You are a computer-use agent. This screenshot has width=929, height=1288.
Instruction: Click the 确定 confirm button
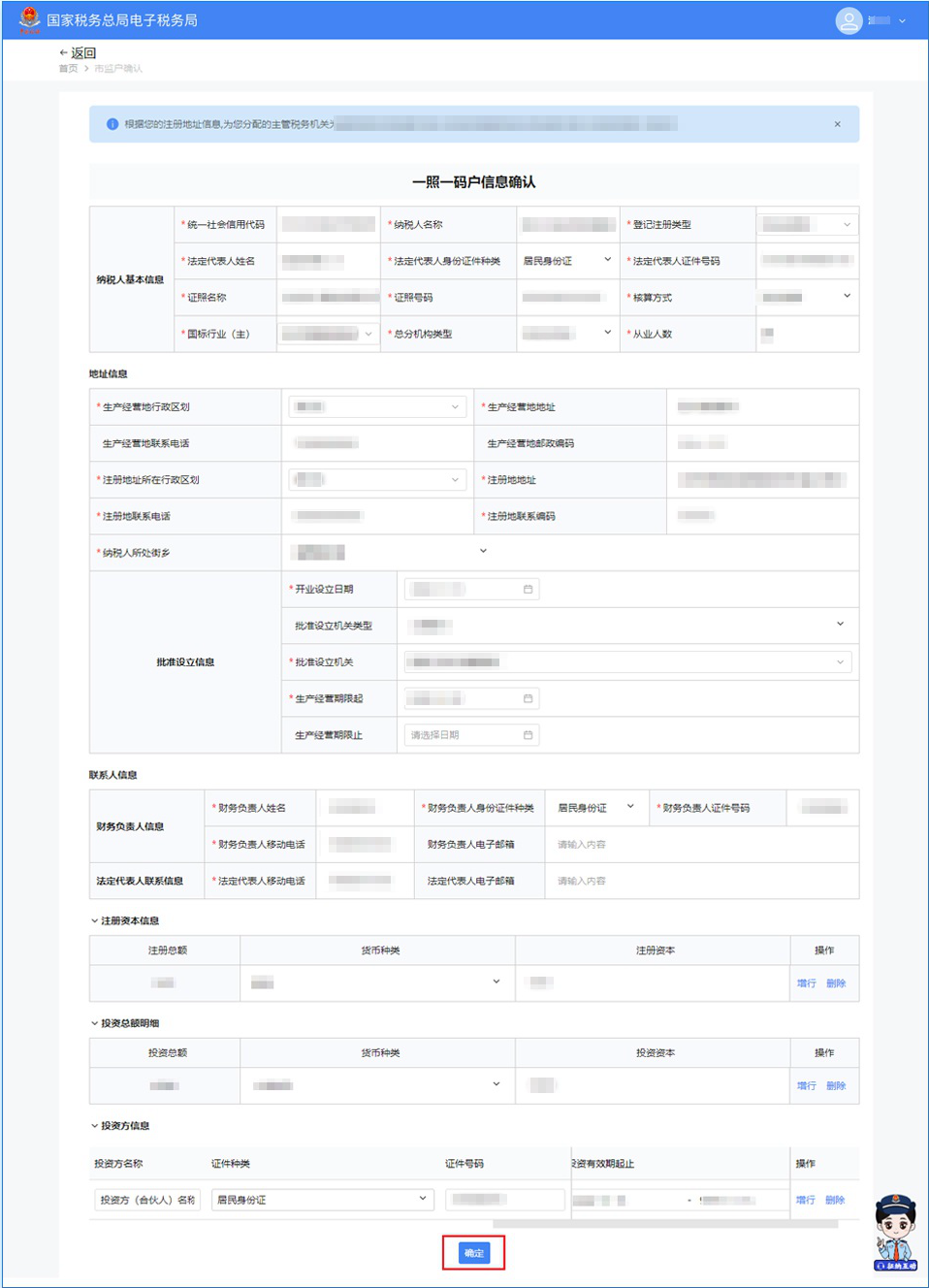point(473,1253)
